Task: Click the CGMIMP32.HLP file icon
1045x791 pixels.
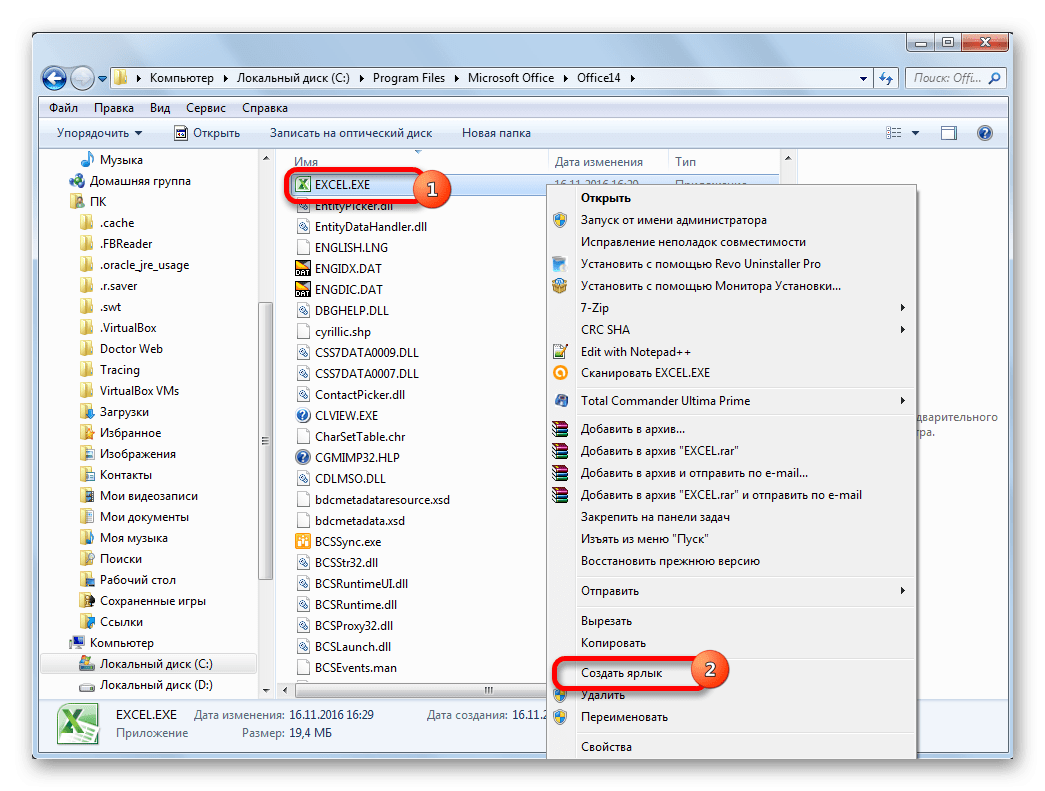Action: (x=303, y=457)
